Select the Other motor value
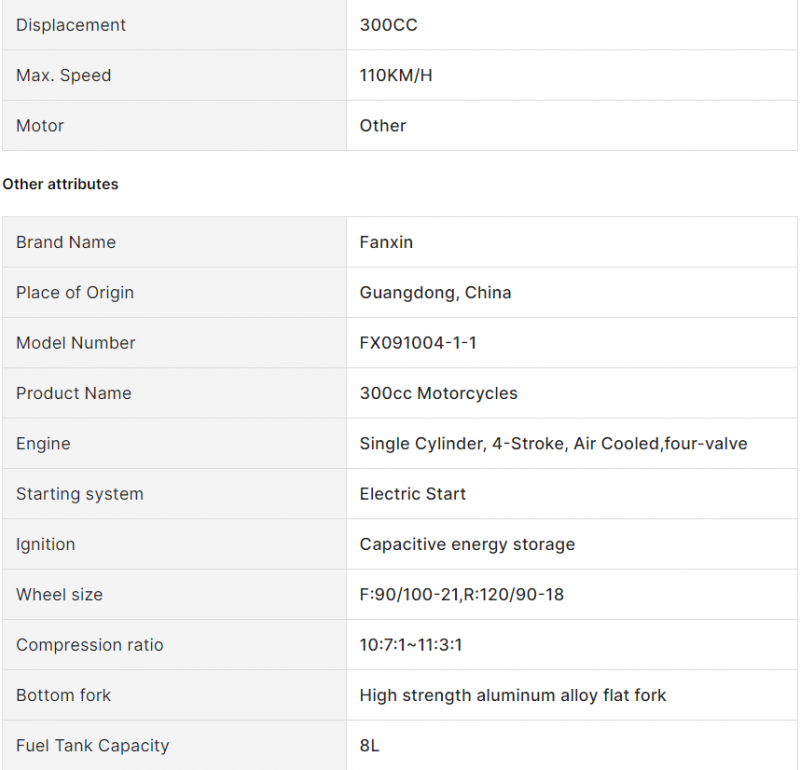The image size is (800, 770). (383, 126)
